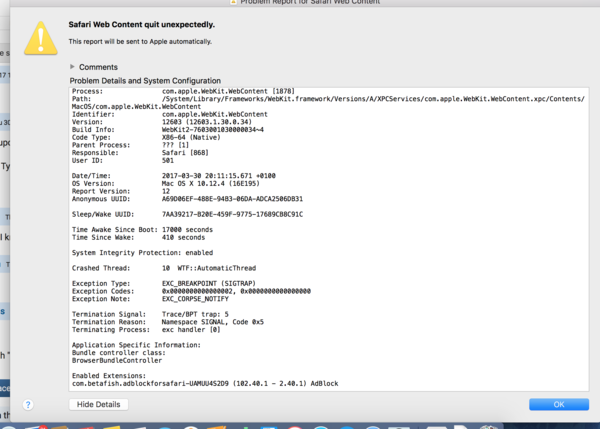The image size is (600, 429).
Task: Click the Hide Details button
Action: coord(98,404)
